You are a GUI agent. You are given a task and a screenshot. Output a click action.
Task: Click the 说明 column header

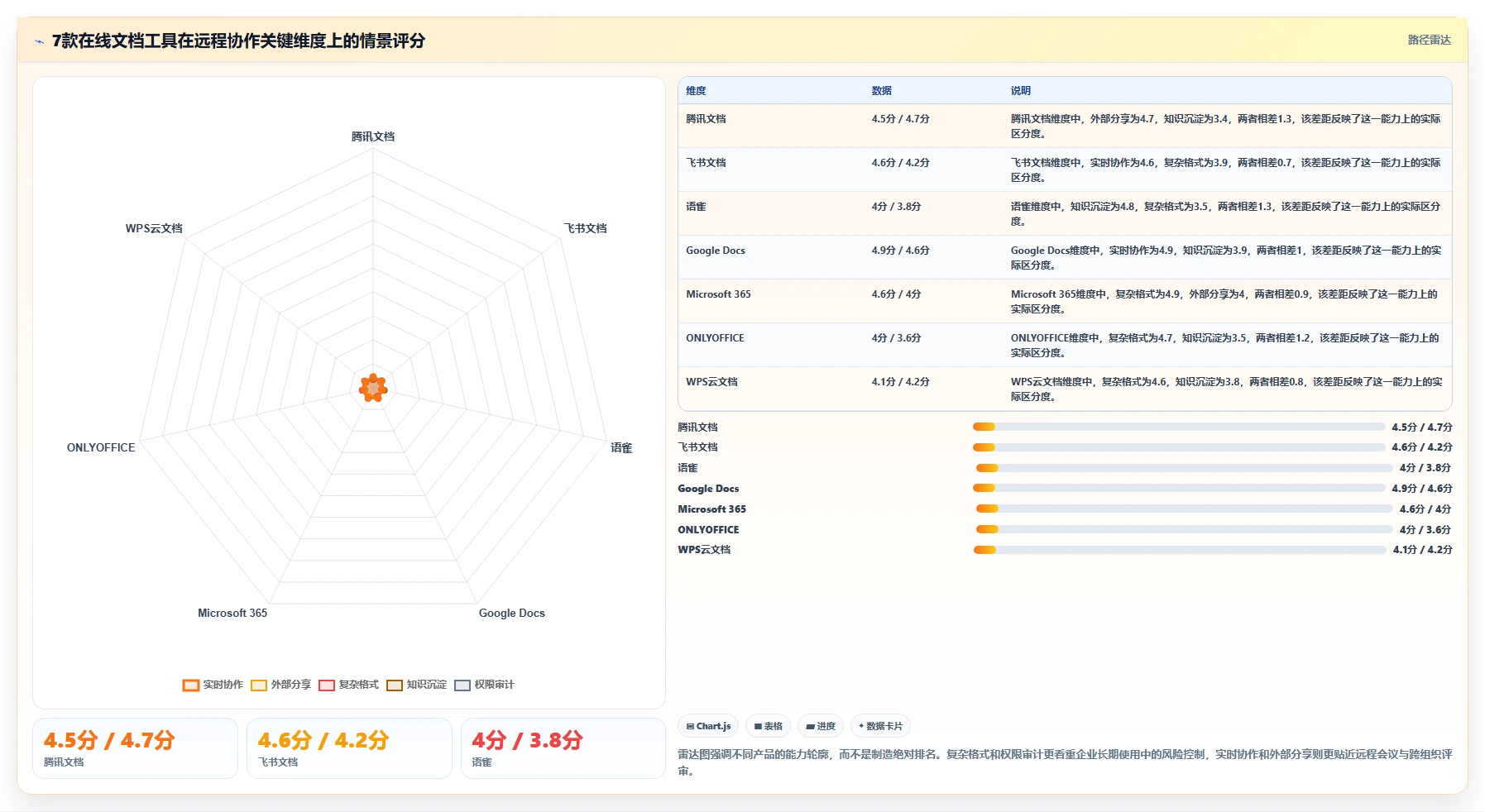pos(1227,91)
